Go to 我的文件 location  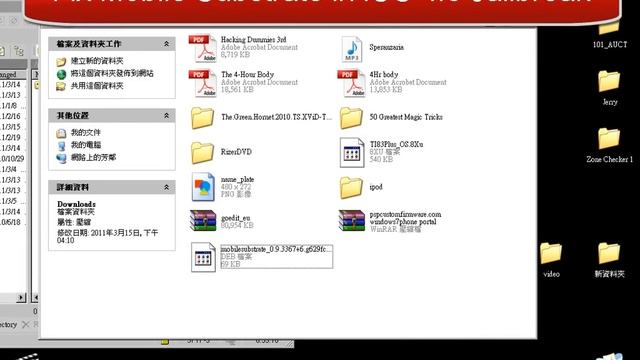tap(85, 133)
